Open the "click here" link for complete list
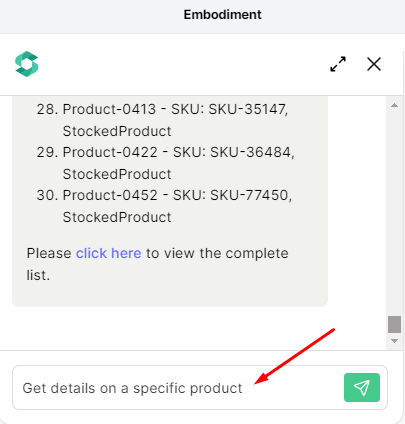Viewport: 405px width, 424px height. tap(109, 253)
